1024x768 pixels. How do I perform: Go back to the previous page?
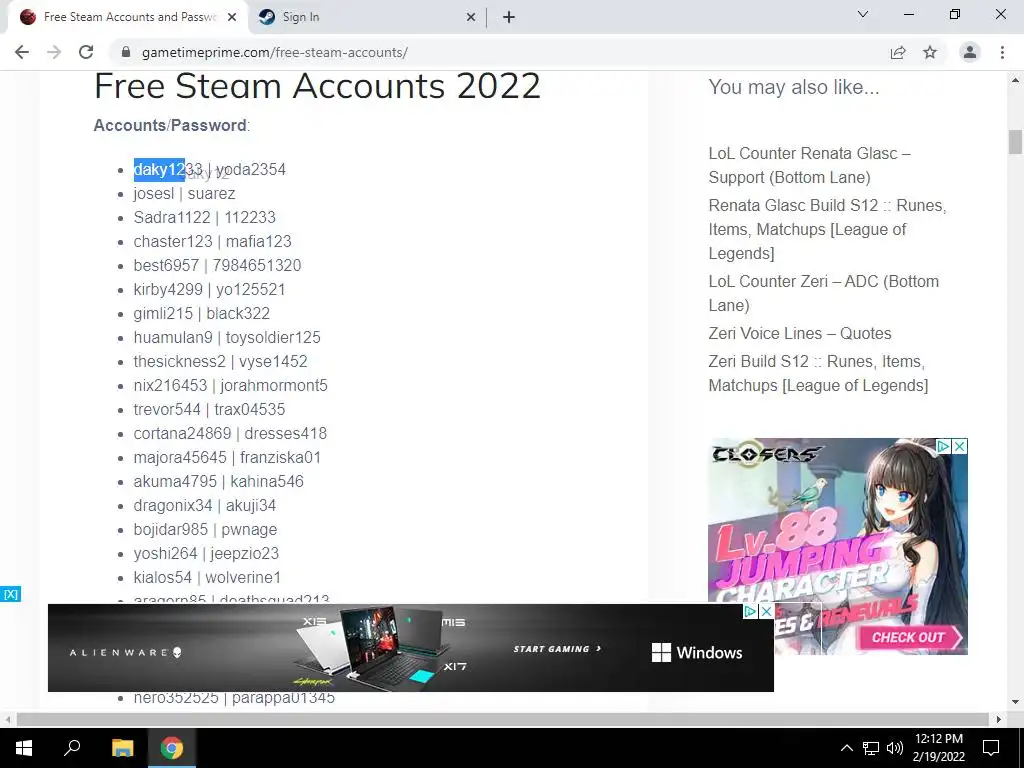22,52
